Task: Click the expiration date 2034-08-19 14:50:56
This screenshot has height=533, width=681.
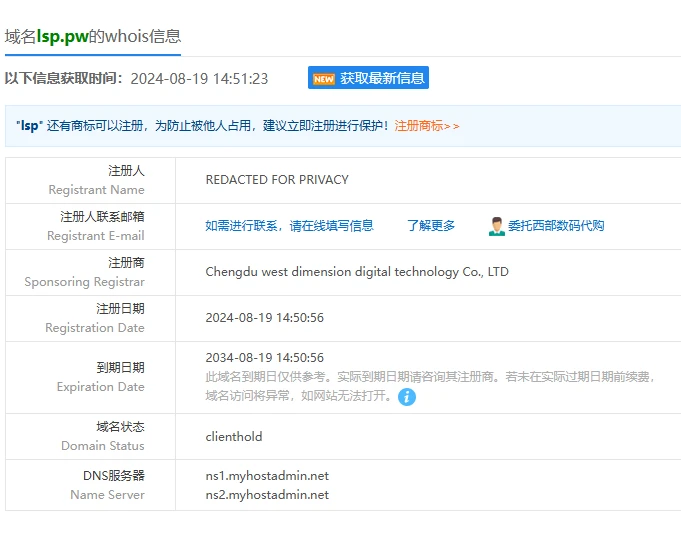Action: 265,358
